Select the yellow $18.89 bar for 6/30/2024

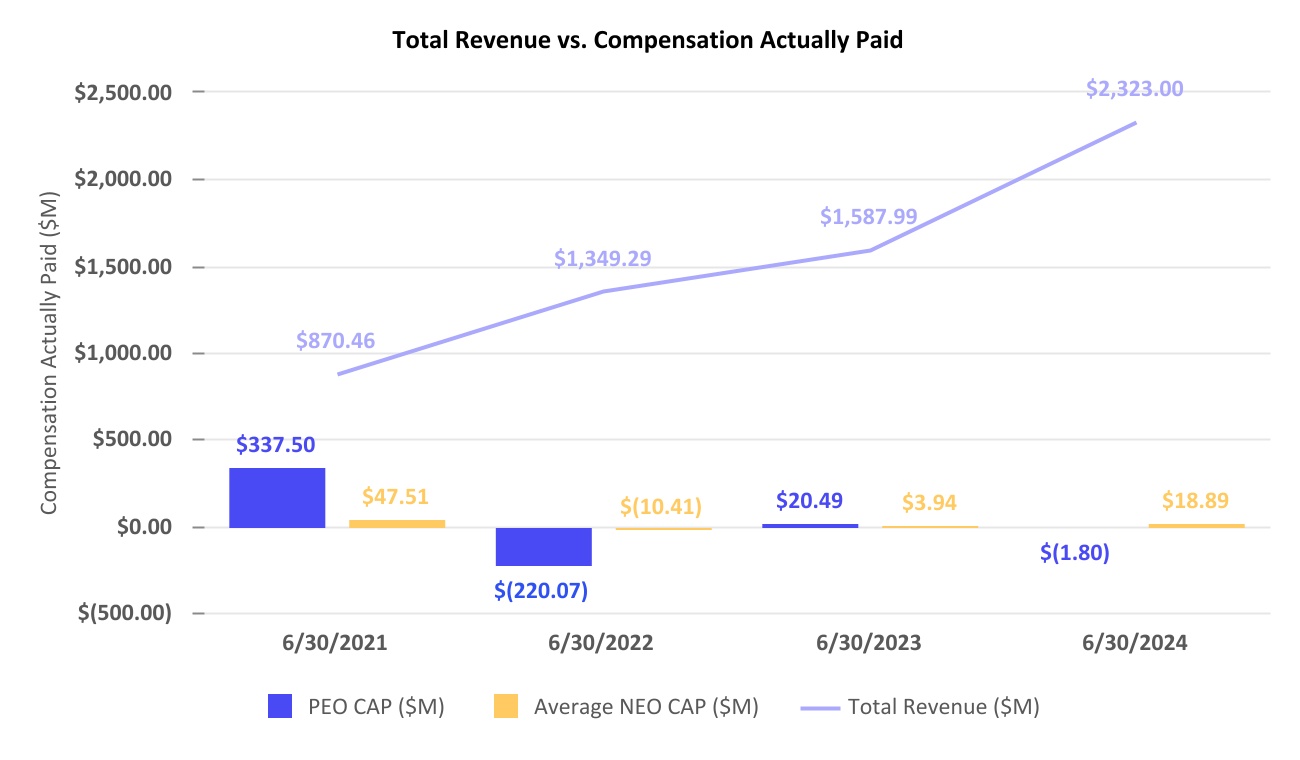(x=1196, y=525)
